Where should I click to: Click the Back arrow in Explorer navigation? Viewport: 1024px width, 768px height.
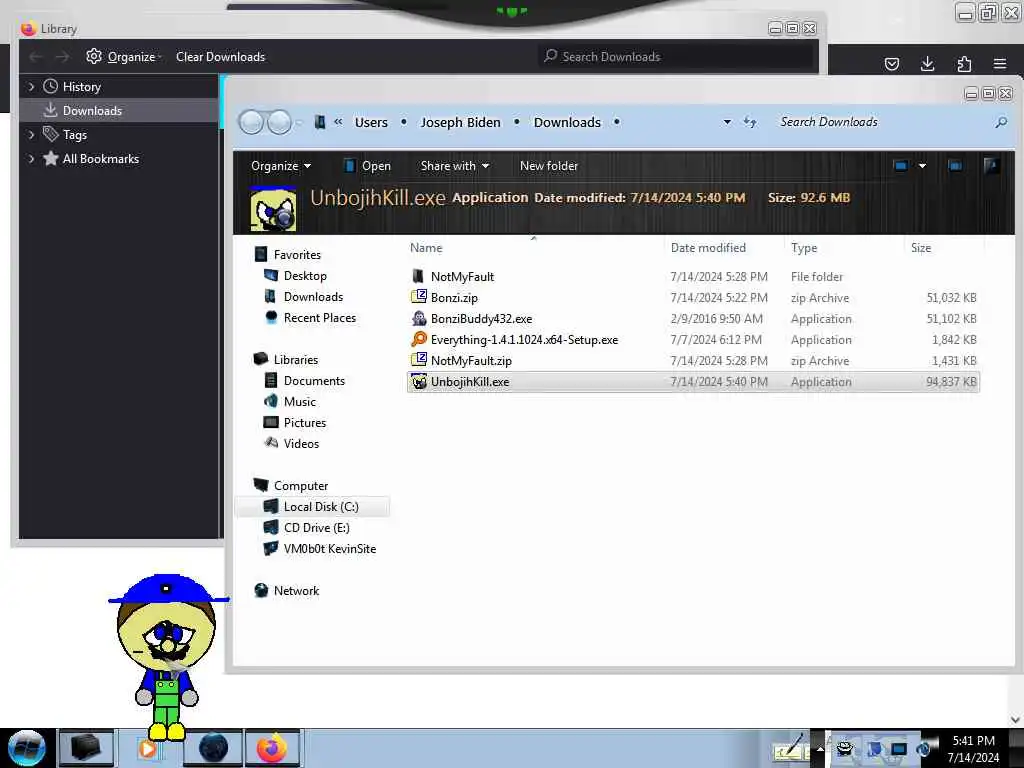(x=251, y=122)
